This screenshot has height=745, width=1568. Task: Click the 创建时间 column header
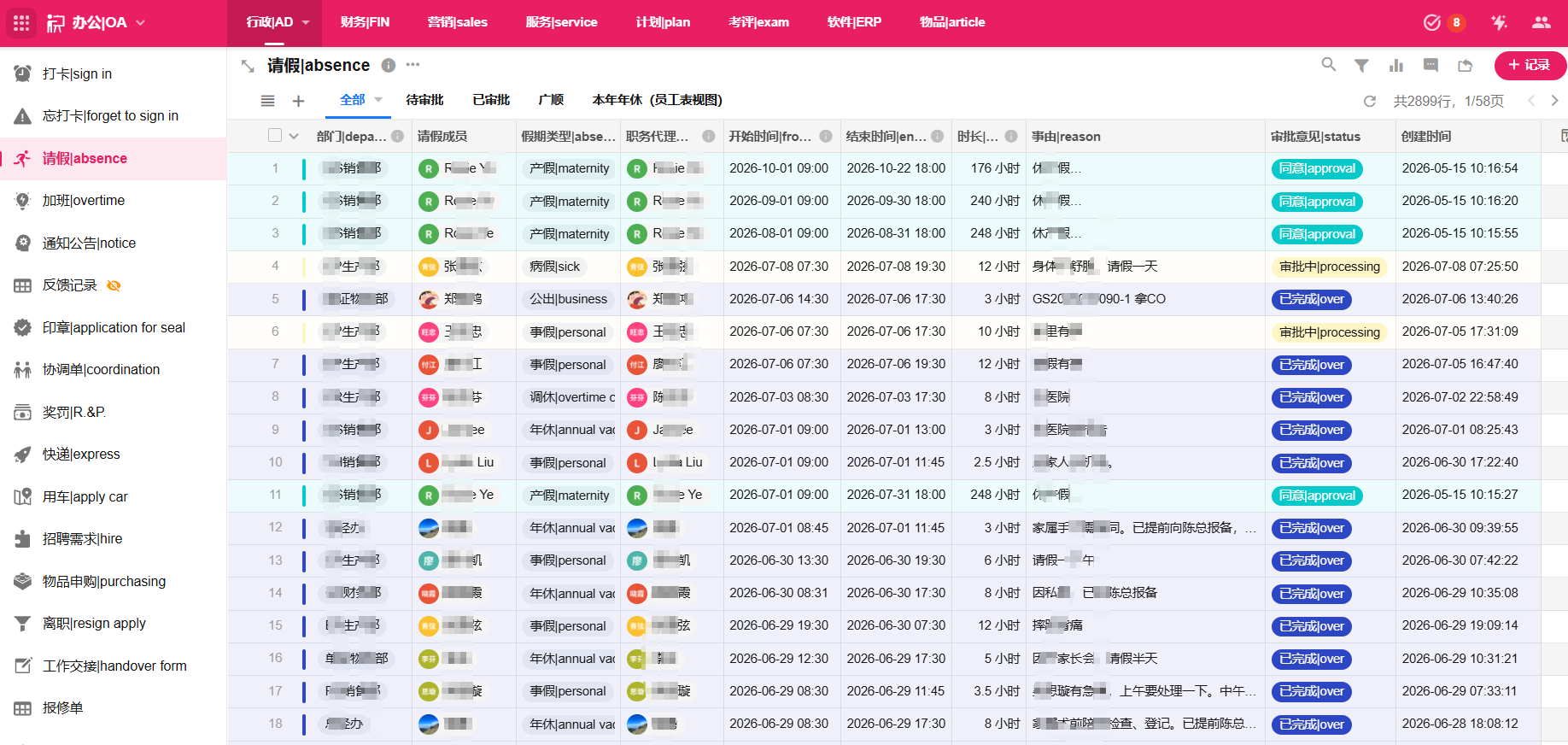coord(1467,137)
